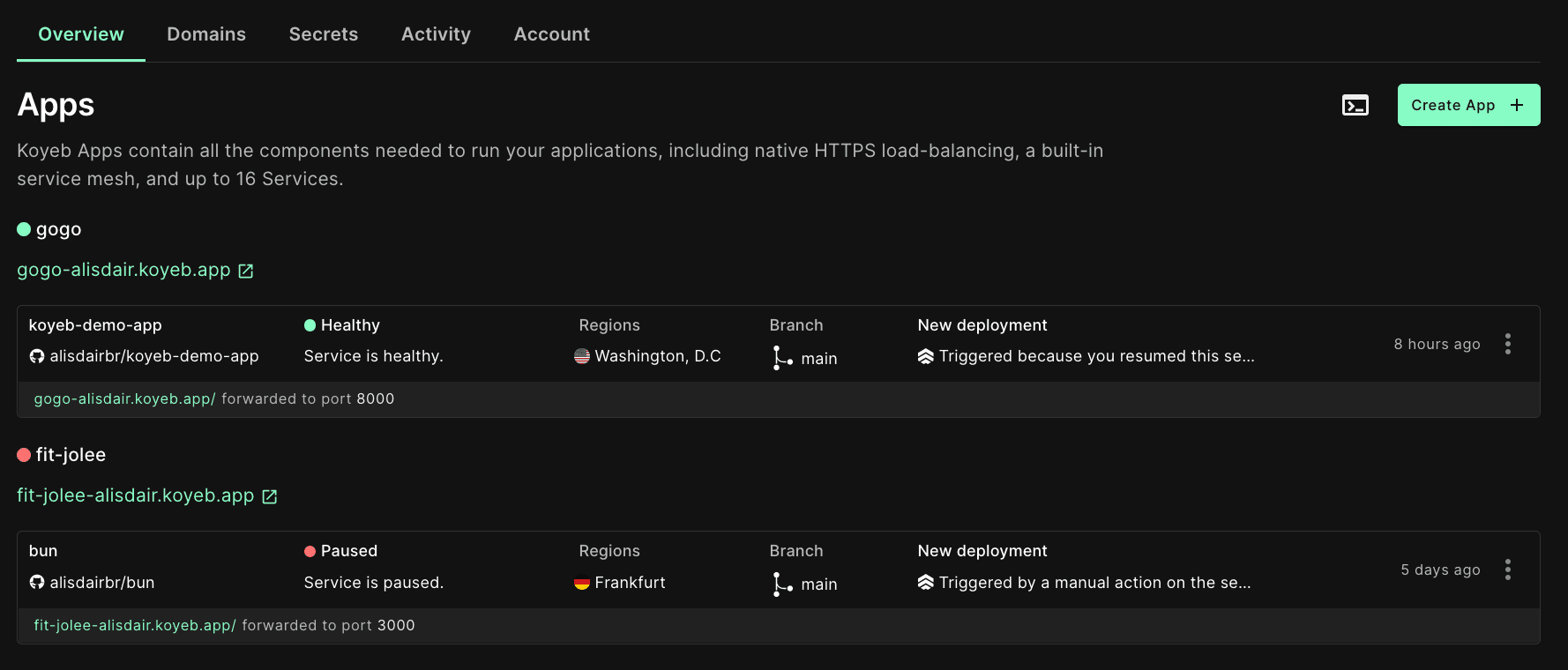Viewport: 1568px width, 670px height.
Task: Click the Washington, D.C US flag icon
Action: click(582, 356)
